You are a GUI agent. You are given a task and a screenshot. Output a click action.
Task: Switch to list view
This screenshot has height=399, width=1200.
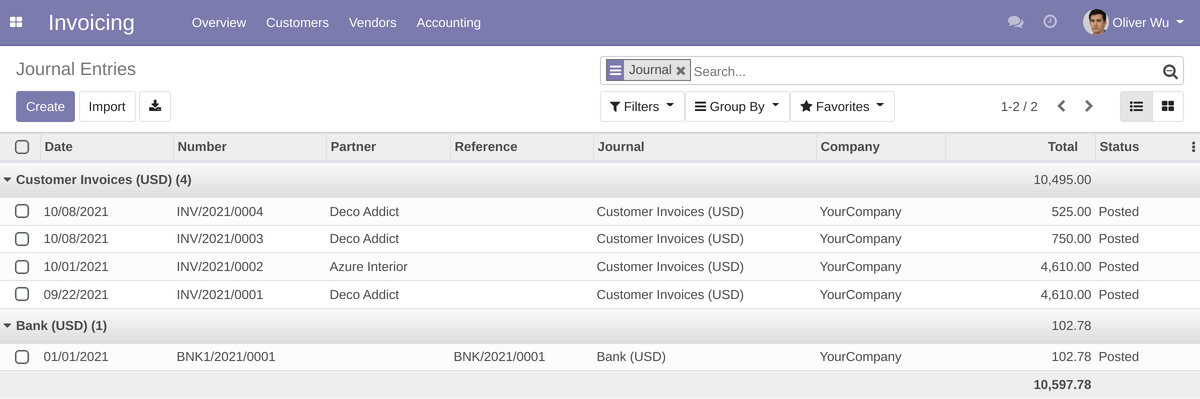(1136, 106)
